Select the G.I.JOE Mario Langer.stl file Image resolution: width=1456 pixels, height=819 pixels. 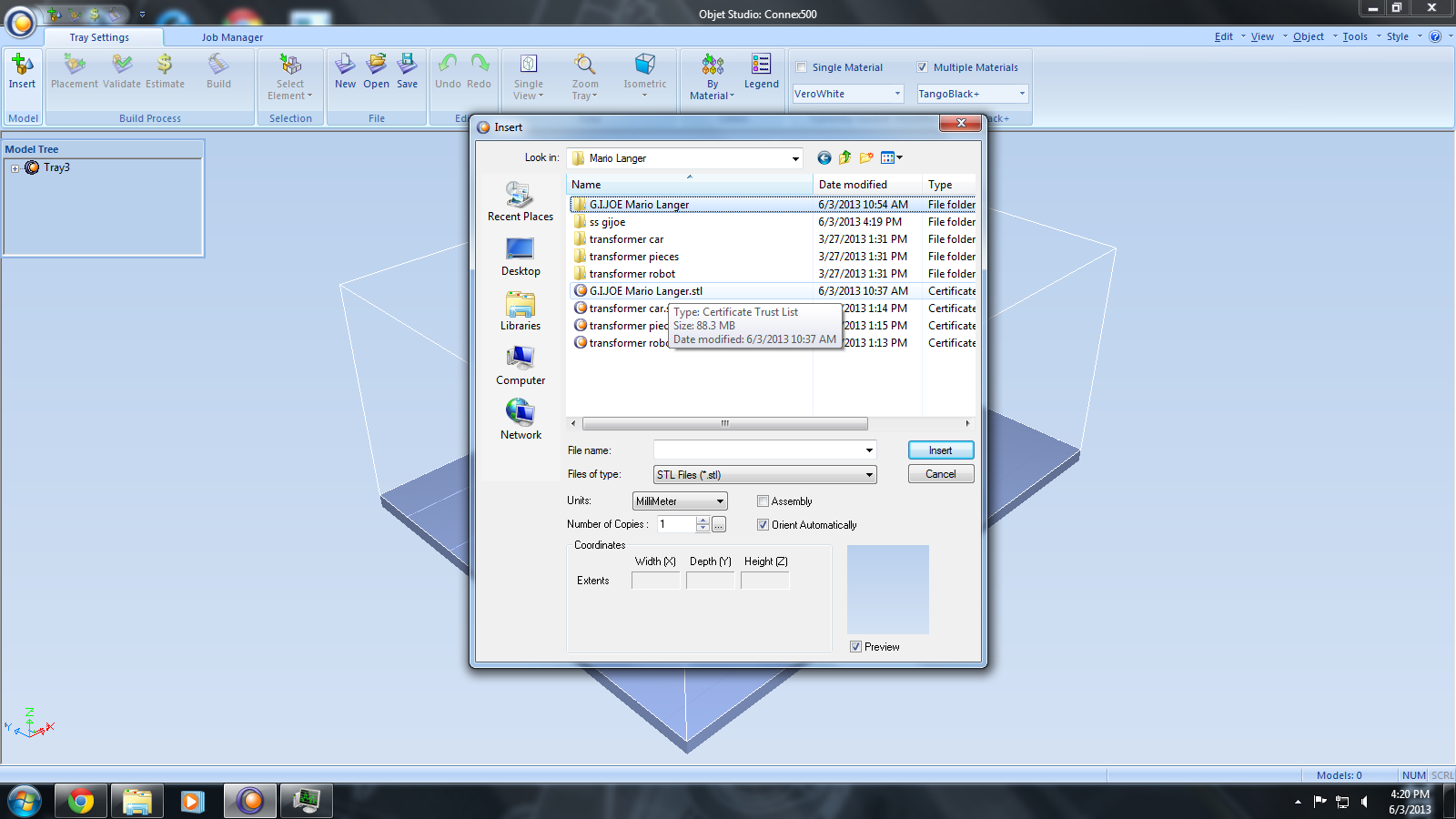pyautogui.click(x=646, y=291)
